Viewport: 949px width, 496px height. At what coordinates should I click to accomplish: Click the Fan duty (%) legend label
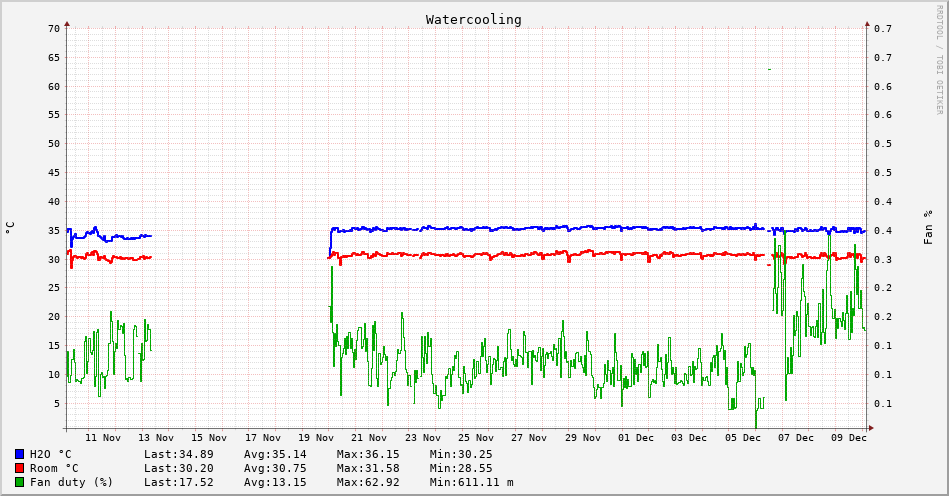point(71,482)
